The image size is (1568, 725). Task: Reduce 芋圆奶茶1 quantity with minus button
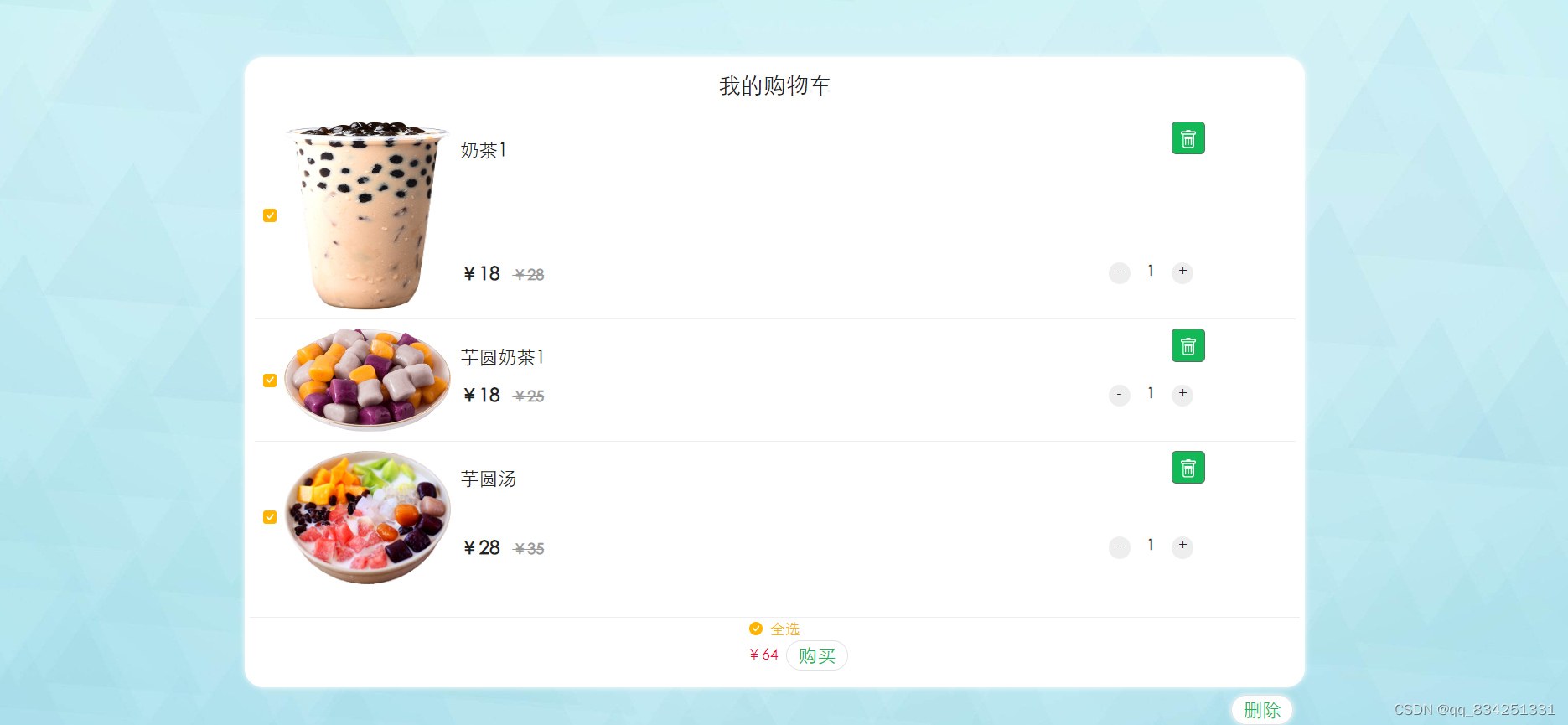click(1120, 395)
